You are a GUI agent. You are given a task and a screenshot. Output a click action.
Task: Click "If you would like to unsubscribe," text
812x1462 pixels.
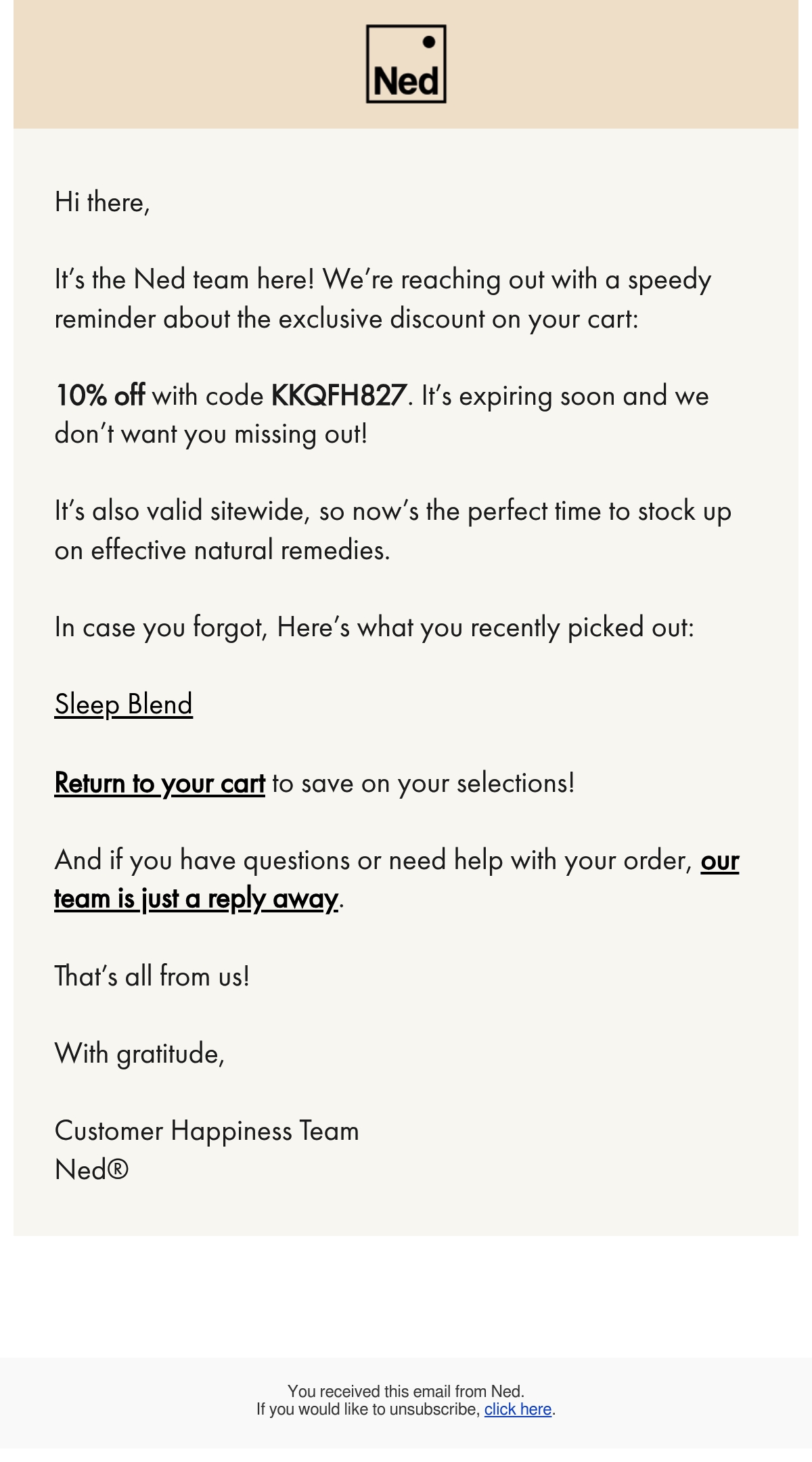point(369,1409)
